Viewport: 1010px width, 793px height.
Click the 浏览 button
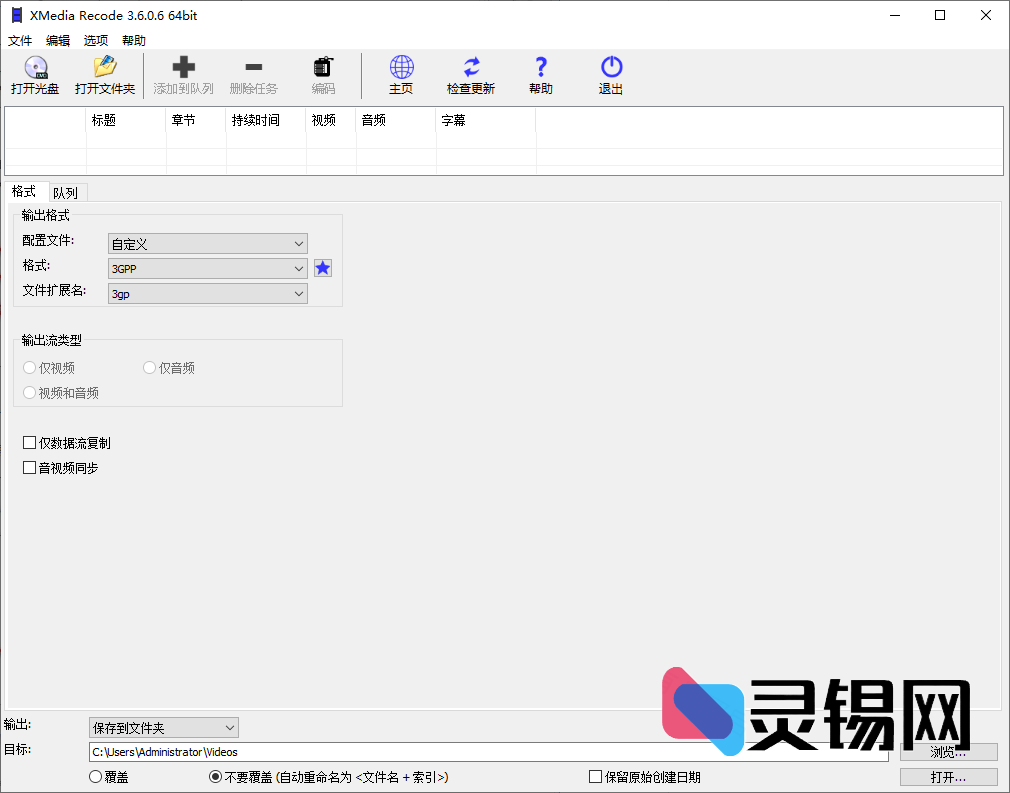point(948,752)
